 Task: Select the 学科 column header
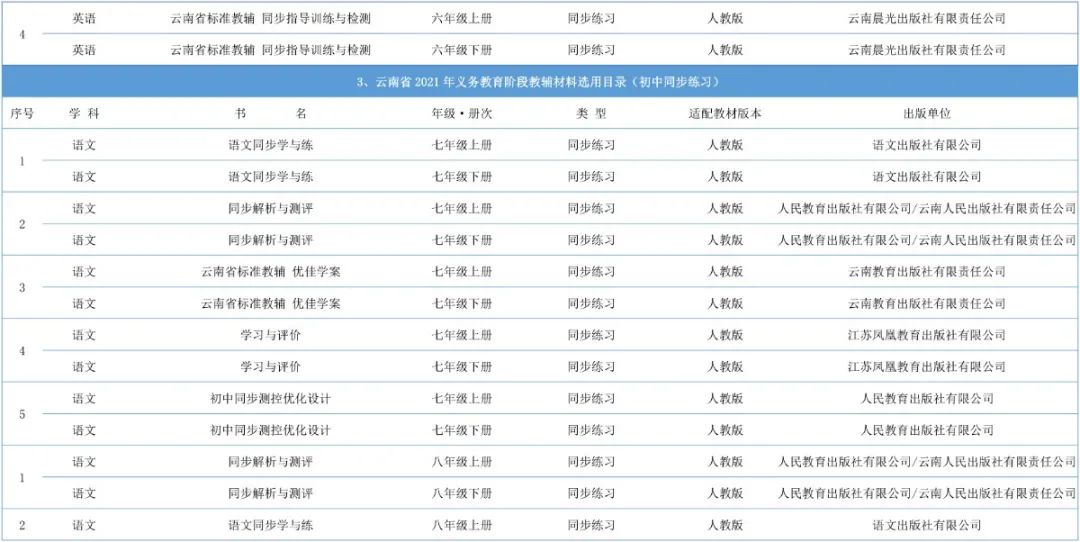84,114
